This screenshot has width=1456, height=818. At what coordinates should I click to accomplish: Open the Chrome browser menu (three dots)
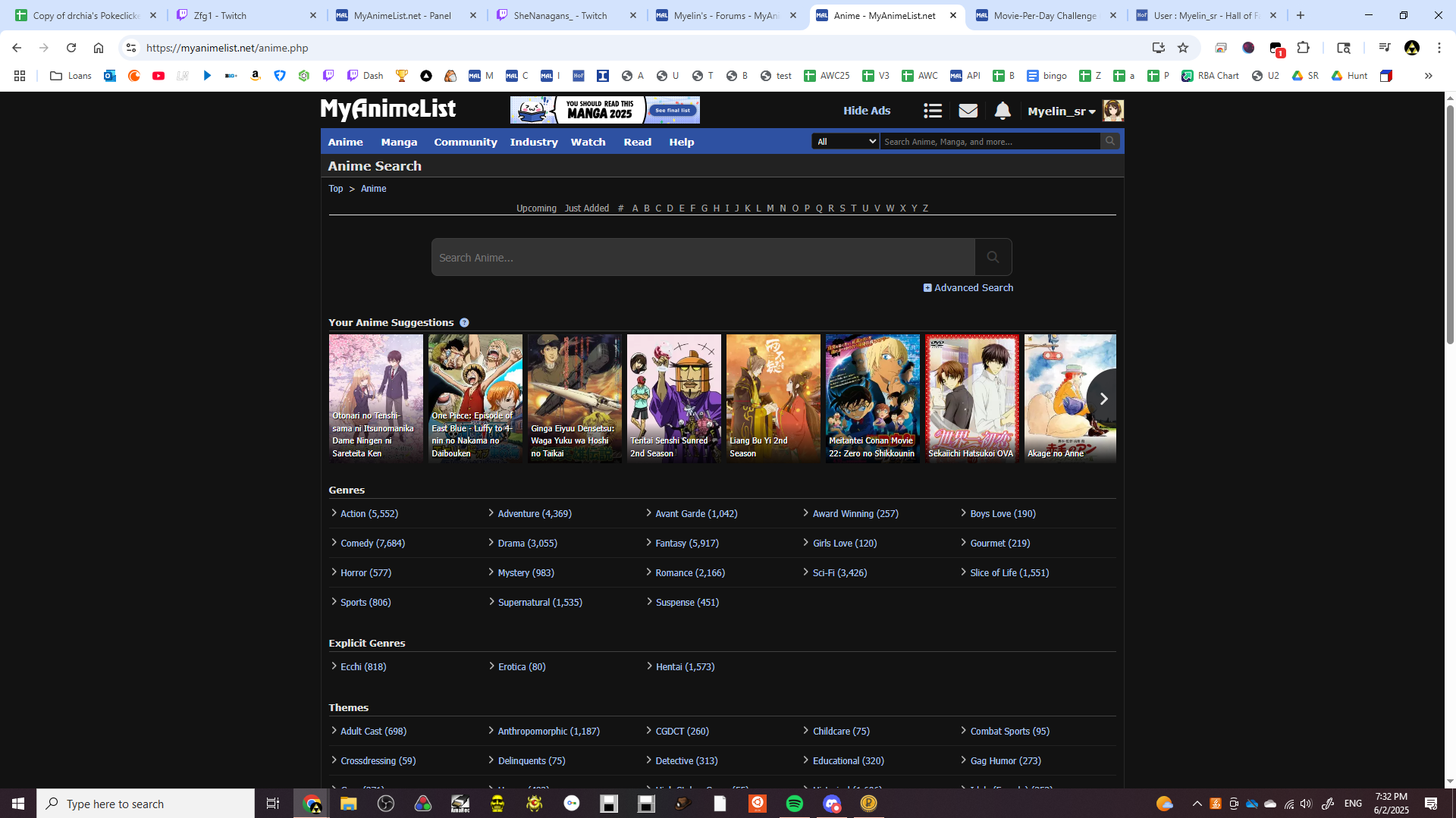(x=1439, y=48)
